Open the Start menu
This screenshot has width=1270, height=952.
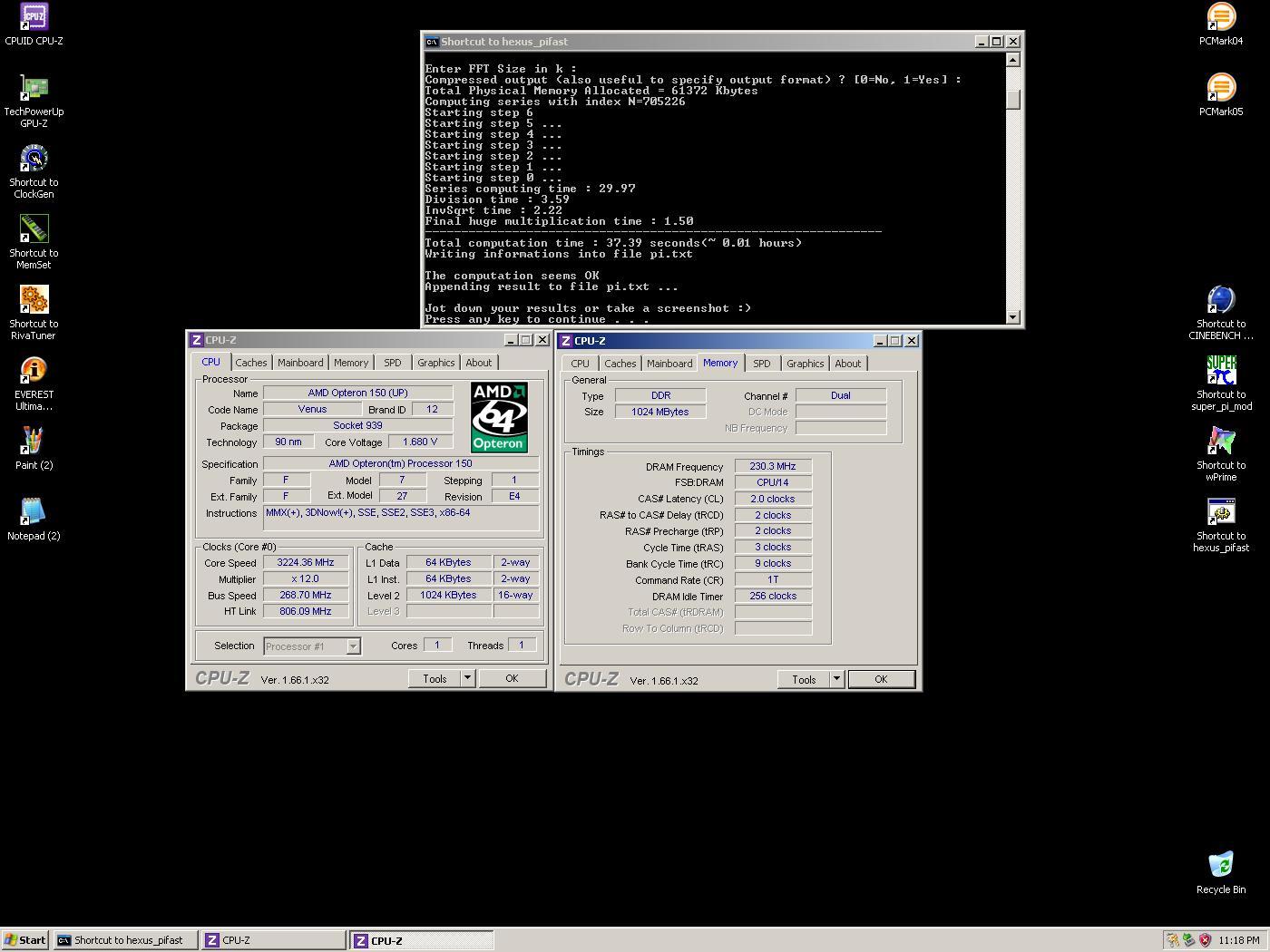[x=25, y=940]
